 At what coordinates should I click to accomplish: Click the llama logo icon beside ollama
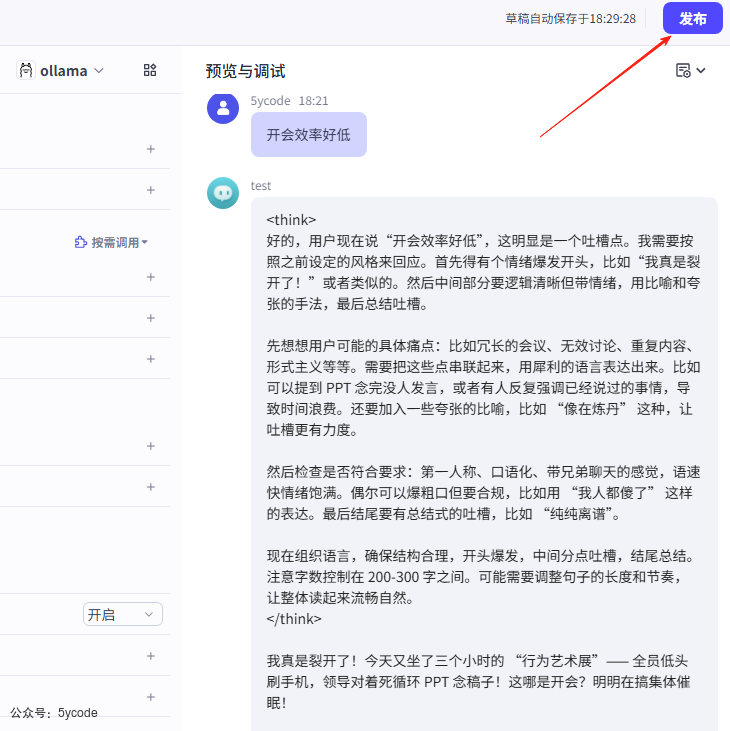click(x=26, y=70)
